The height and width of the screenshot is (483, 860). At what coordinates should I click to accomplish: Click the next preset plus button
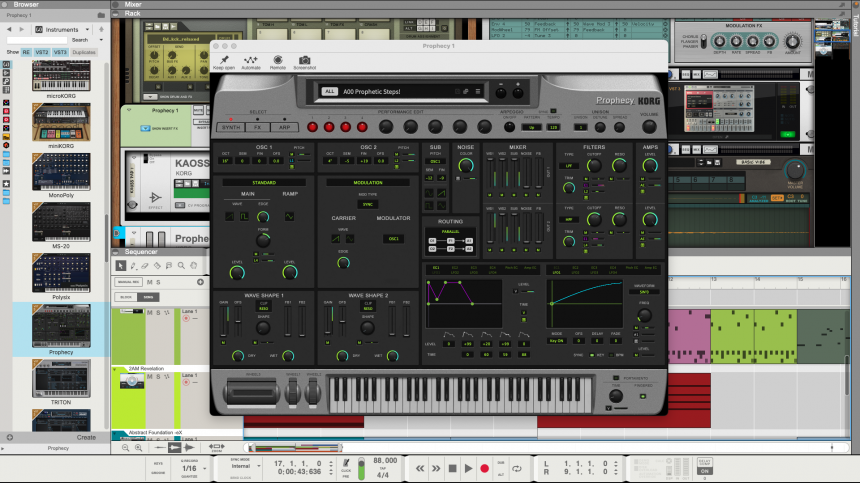[x=518, y=93]
